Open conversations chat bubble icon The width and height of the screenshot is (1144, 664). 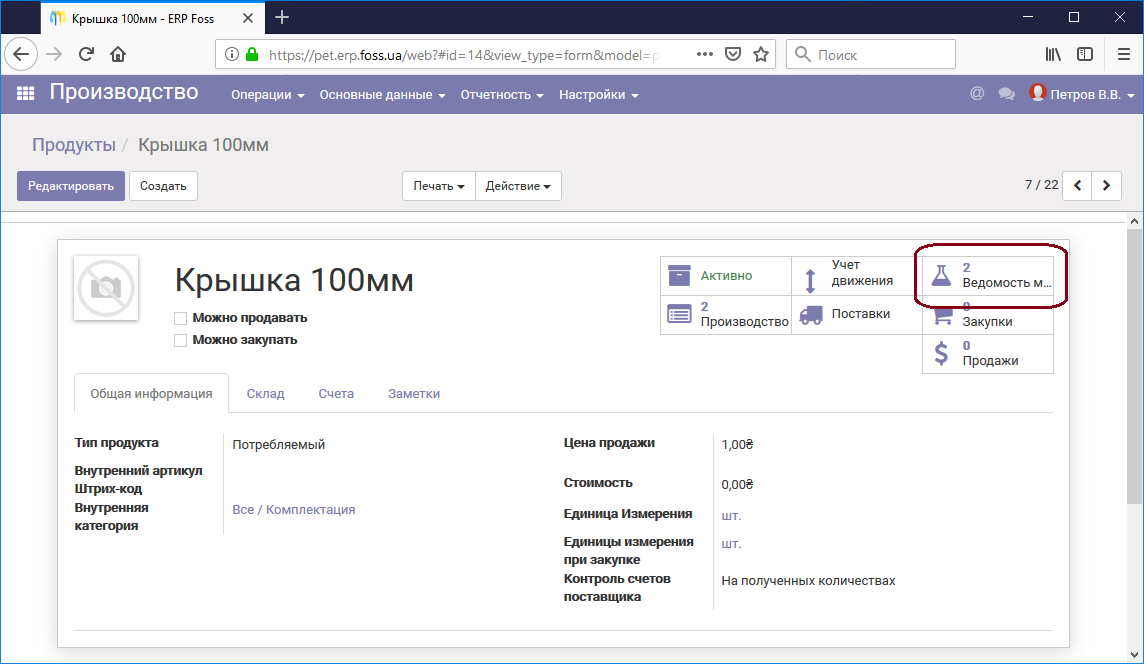coord(1007,94)
